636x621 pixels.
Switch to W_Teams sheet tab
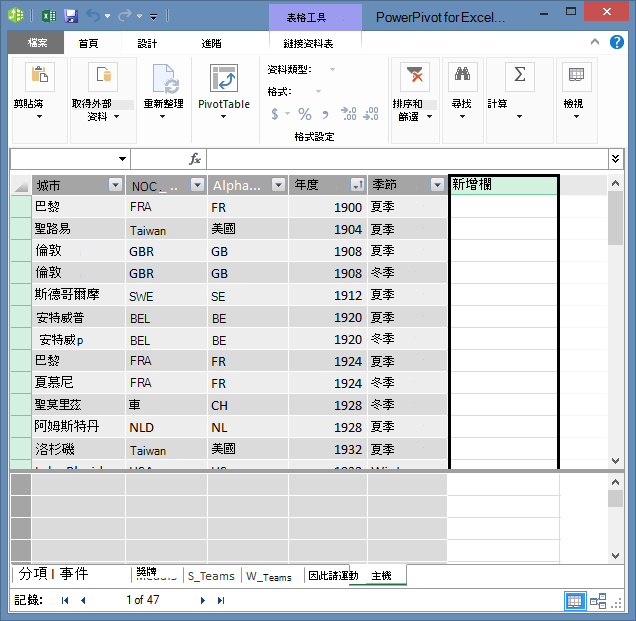[269, 576]
